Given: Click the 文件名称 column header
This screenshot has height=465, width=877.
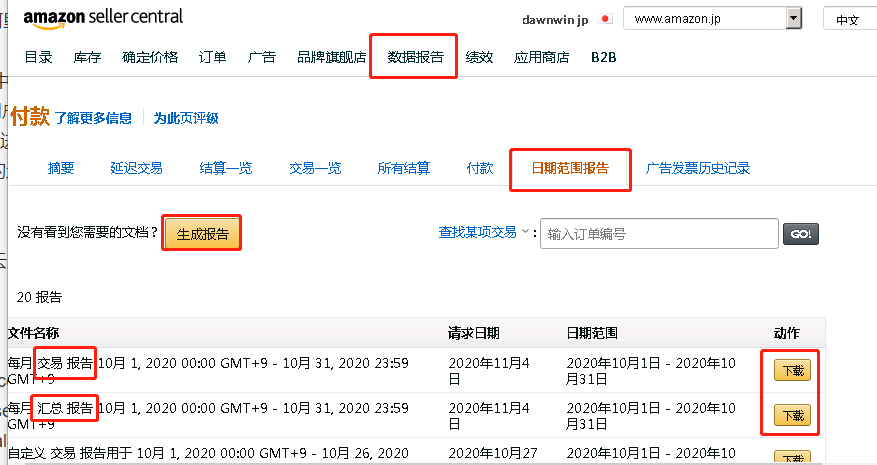Looking at the screenshot, I should (x=34, y=333).
